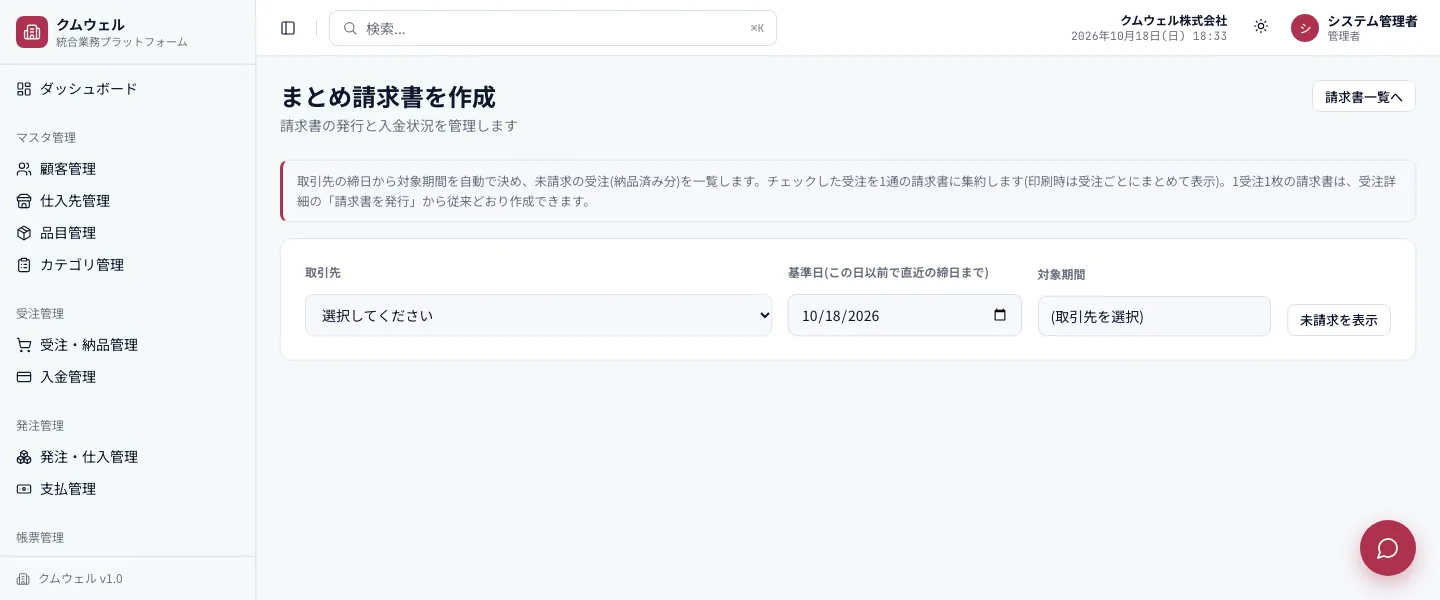
Task: Click the システム管理者 user name
Action: point(1372,21)
